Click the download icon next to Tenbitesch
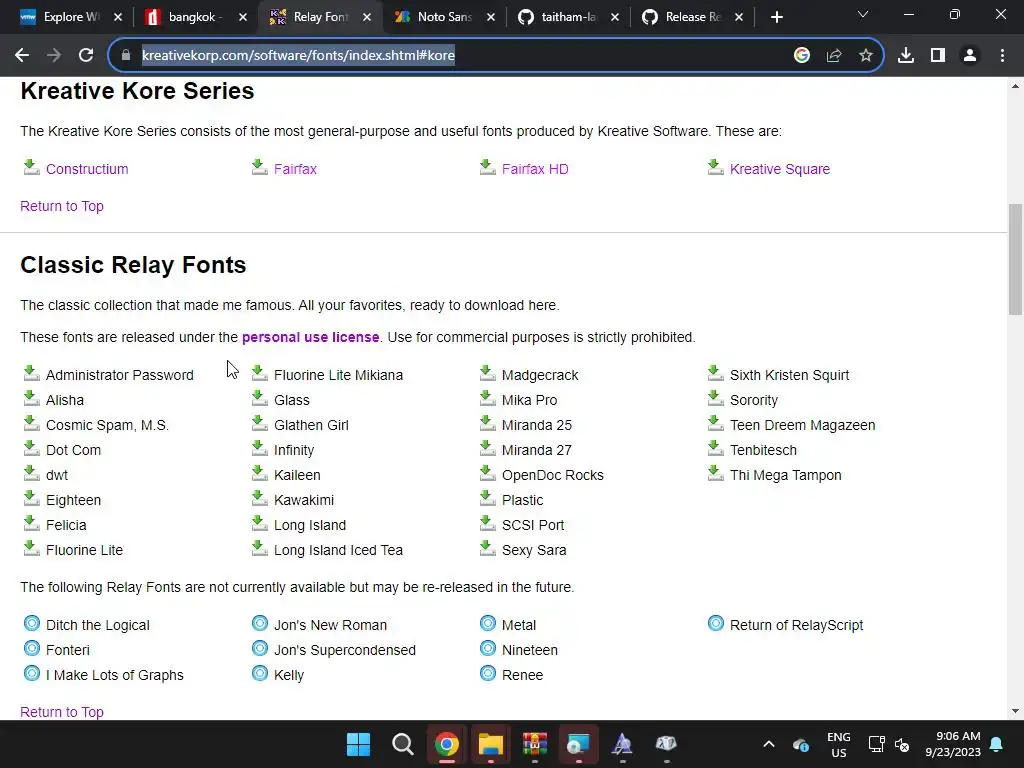This screenshot has width=1024, height=768. 715,449
